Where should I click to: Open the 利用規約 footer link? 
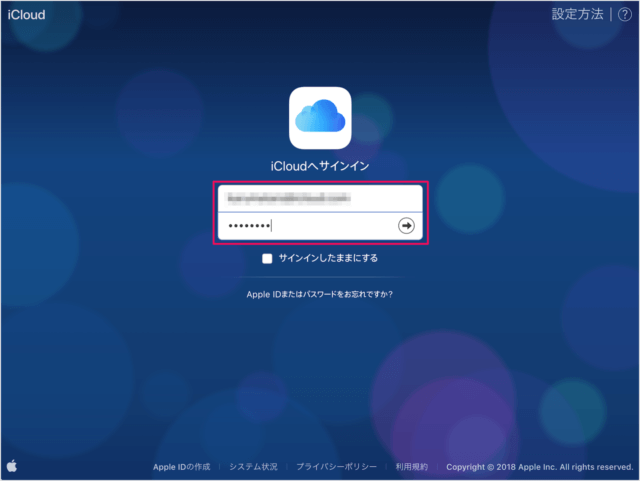[411, 467]
